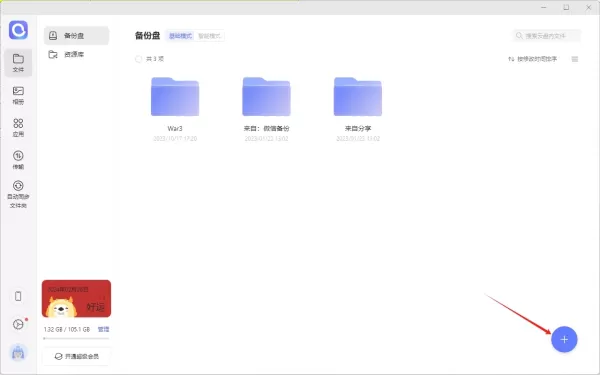The image size is (600, 375).
Task: Toggle the select-all circle beside 共 3 项
Action: [x=139, y=59]
